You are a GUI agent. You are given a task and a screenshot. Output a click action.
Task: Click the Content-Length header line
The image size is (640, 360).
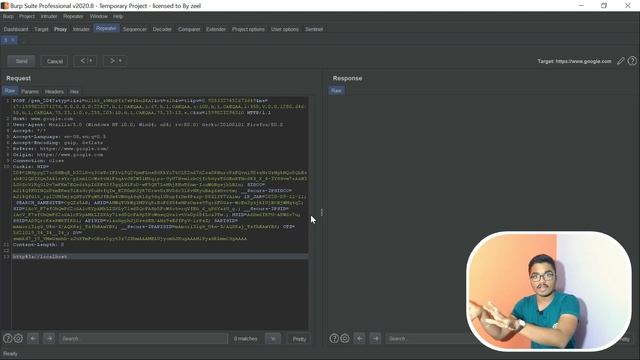38,244
